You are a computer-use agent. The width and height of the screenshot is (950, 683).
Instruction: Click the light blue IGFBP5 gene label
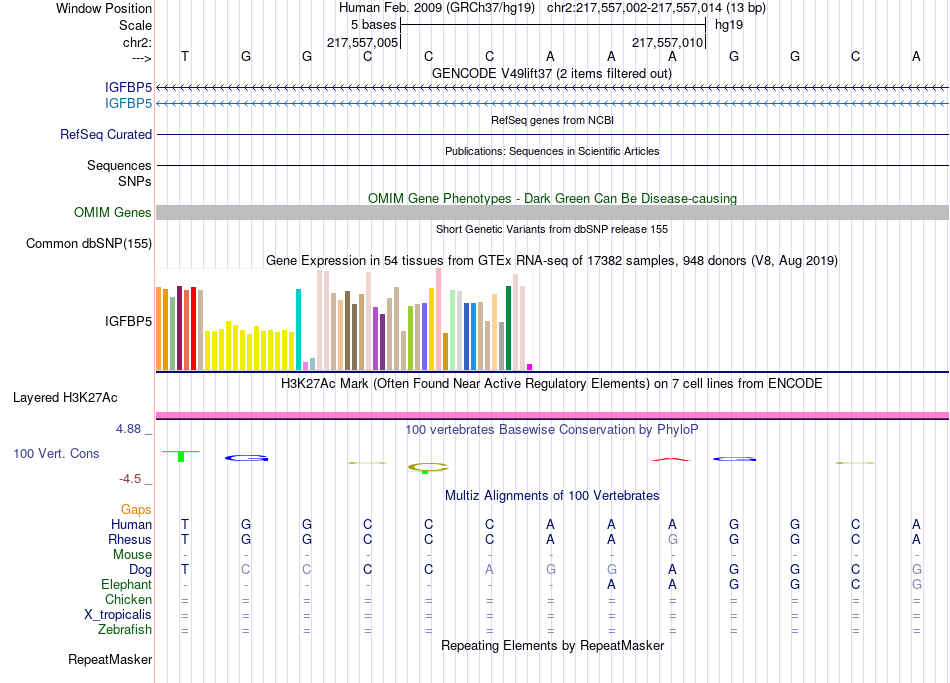click(x=128, y=104)
